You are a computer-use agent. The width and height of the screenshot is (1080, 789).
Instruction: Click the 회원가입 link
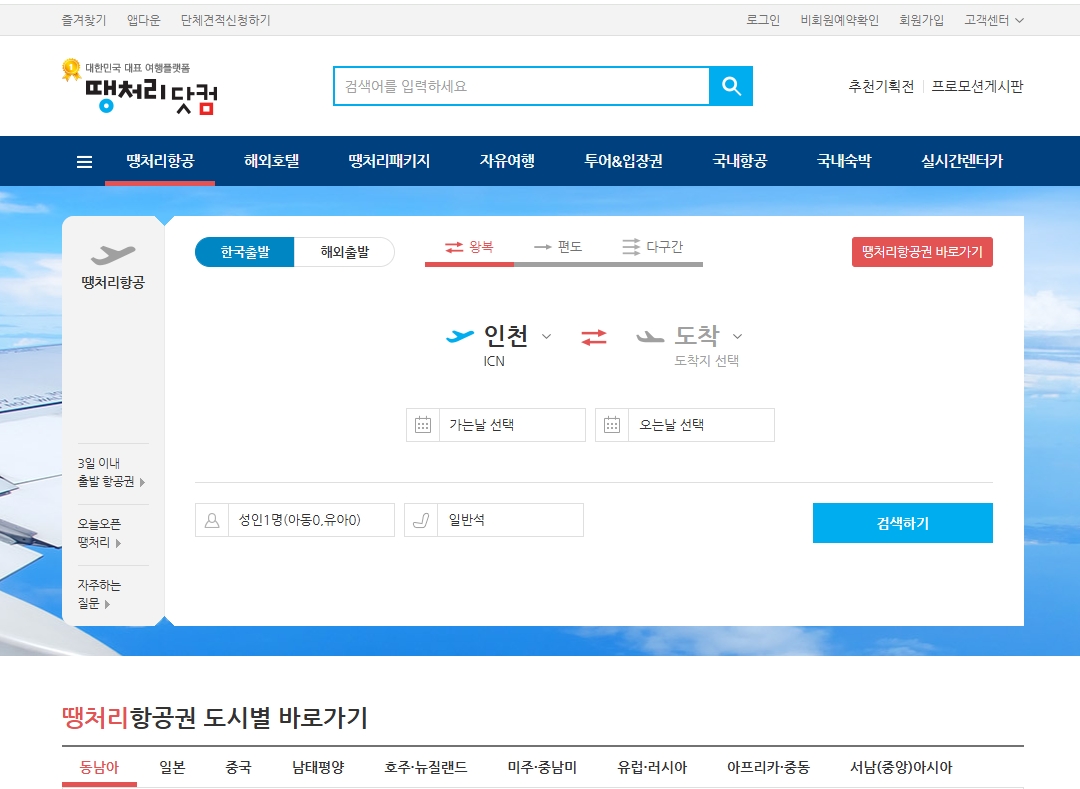pos(921,20)
